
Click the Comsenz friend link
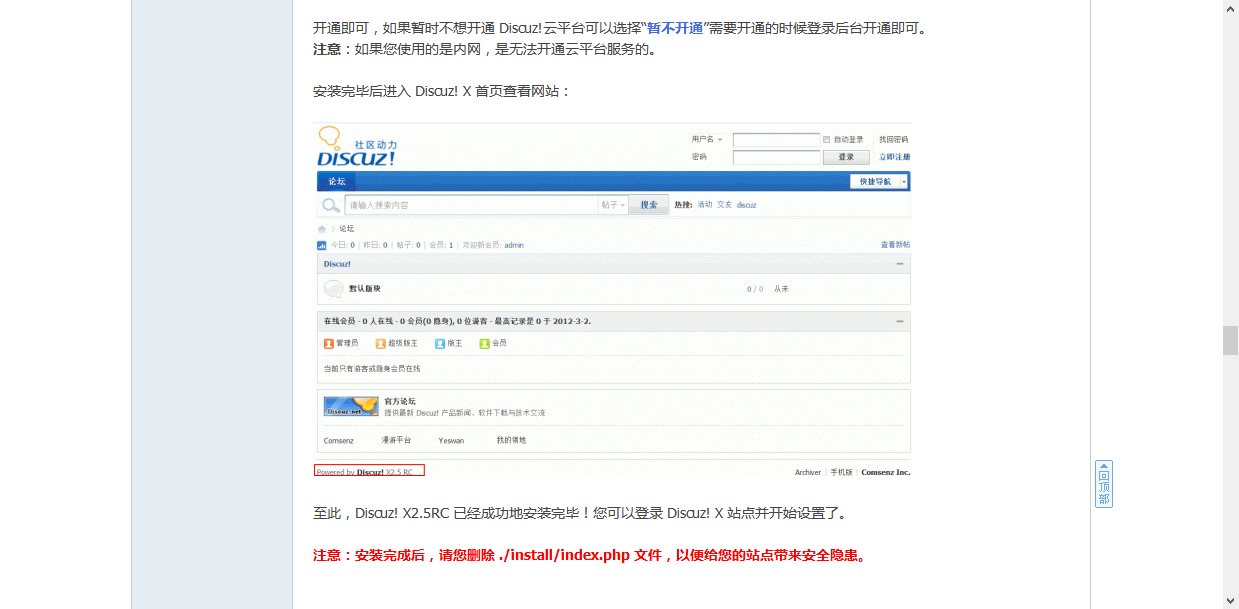339,440
